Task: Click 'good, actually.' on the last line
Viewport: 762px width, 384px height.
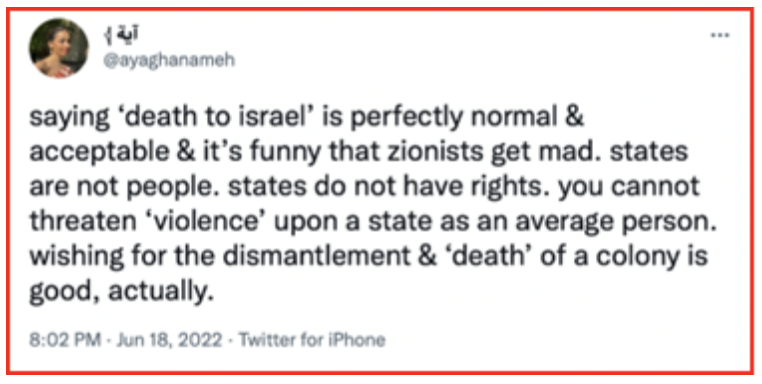Action: pyautogui.click(x=121, y=292)
